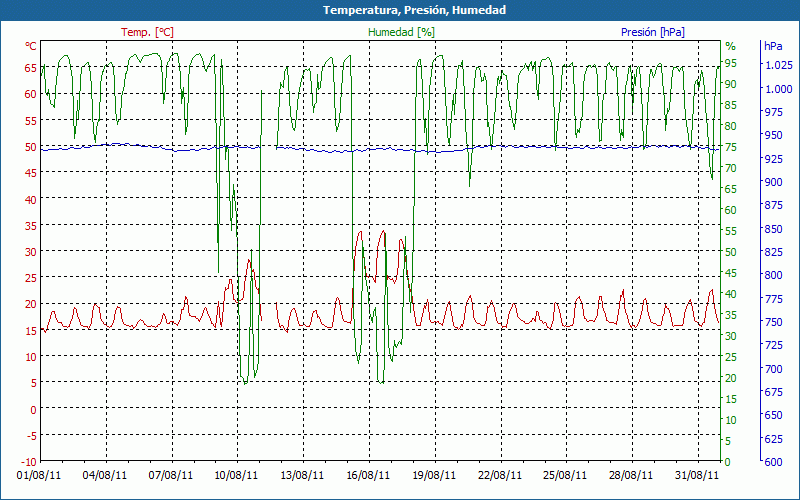Click the '65' temperature axis value
The image size is (800, 500).
point(31,67)
